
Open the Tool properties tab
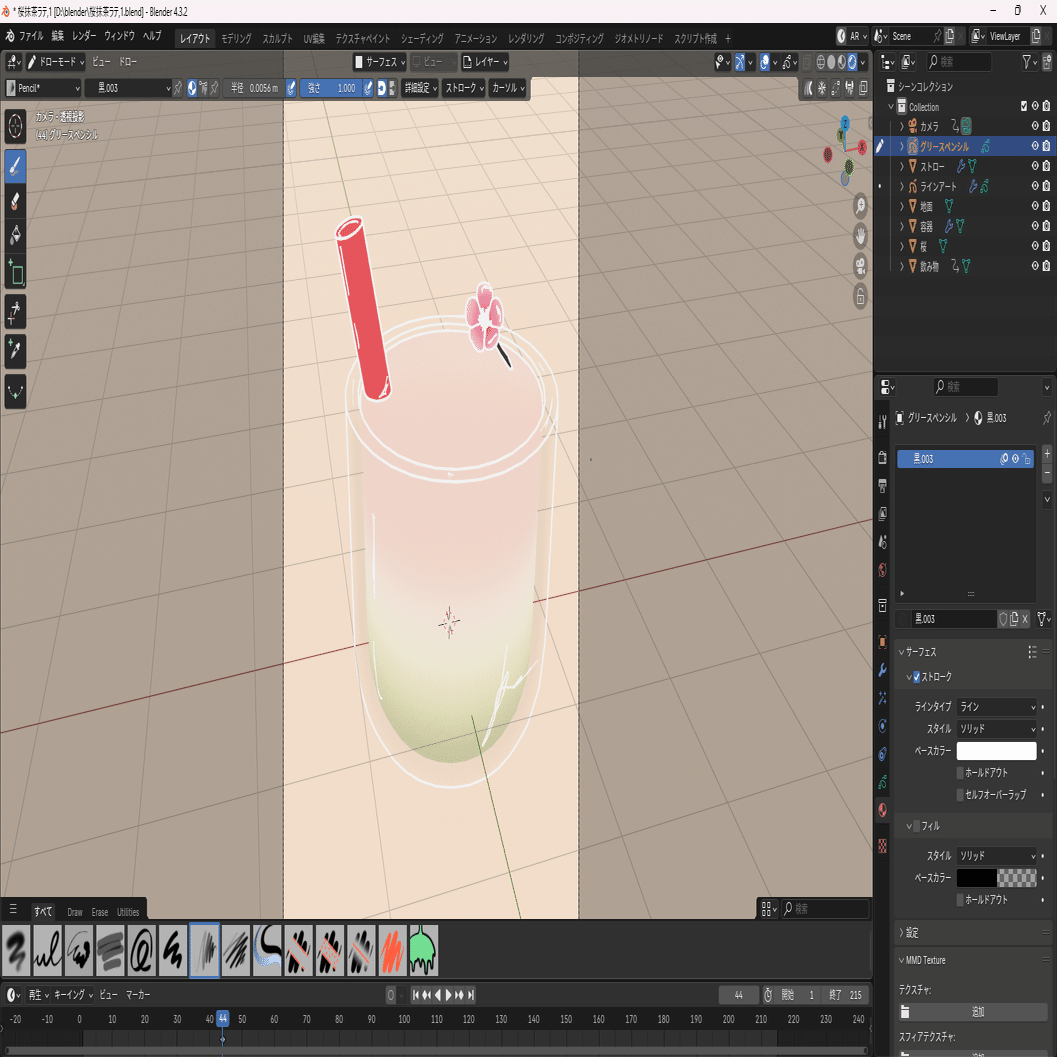coord(882,422)
